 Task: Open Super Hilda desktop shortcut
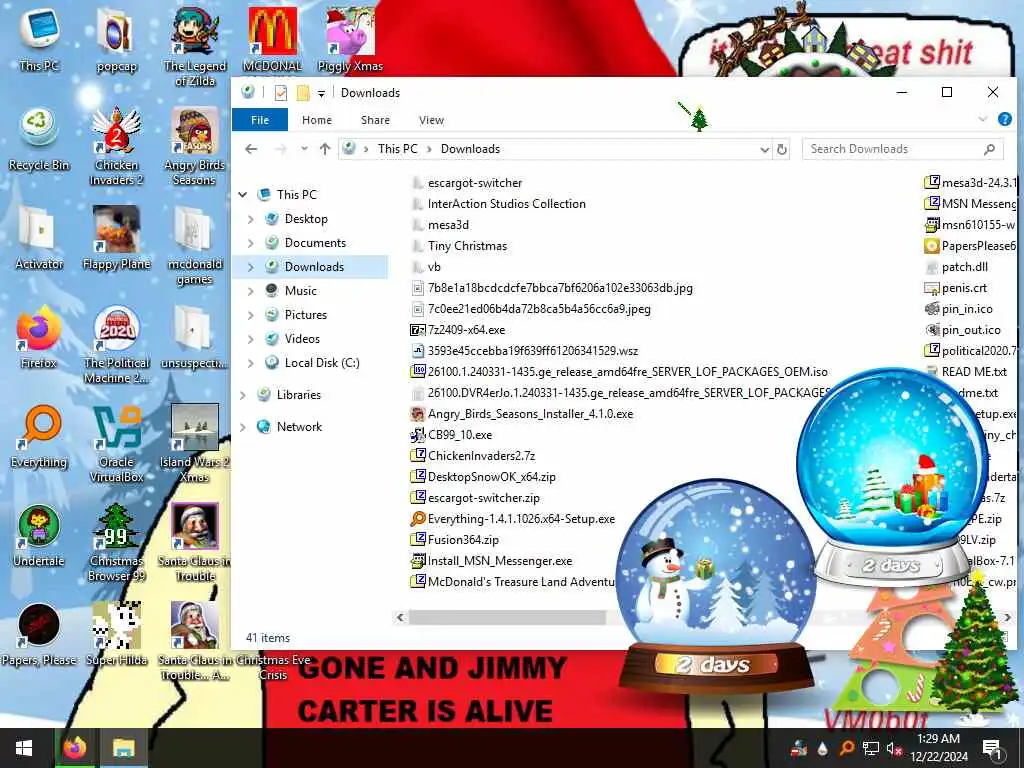(116, 635)
